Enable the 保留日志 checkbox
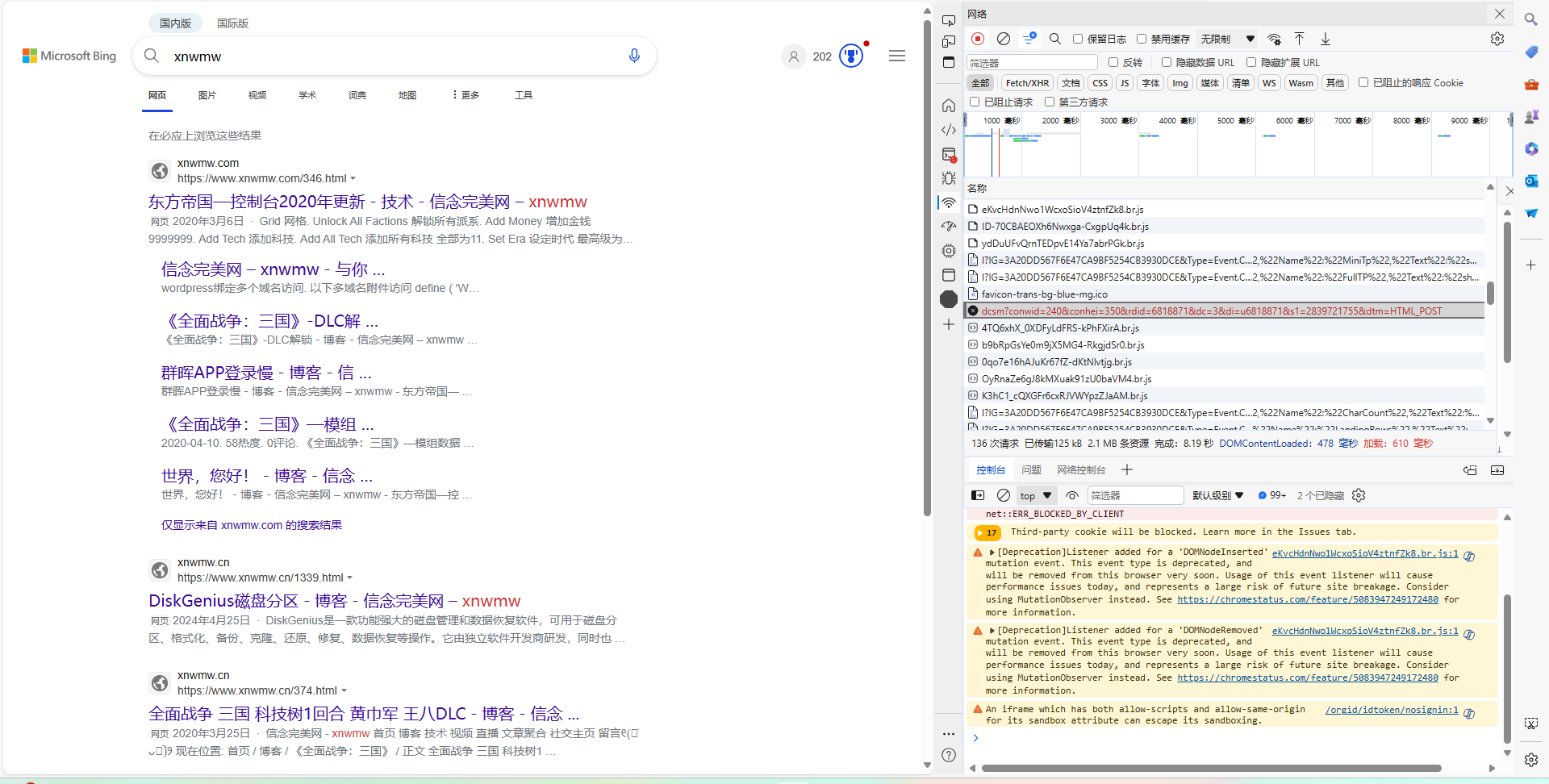The width and height of the screenshot is (1549, 784). pos(1078,39)
